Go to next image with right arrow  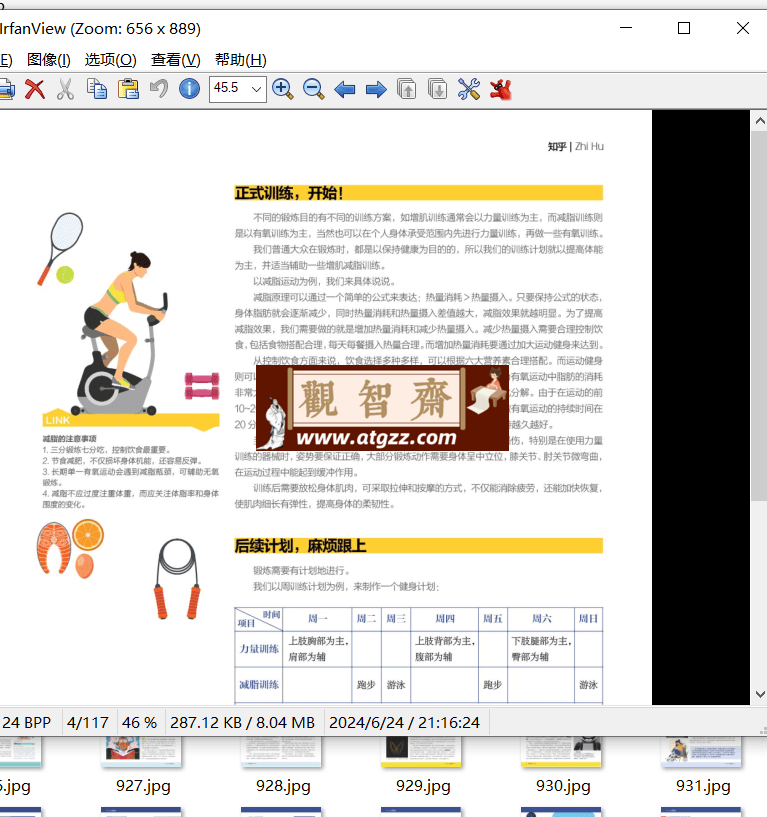pos(376,90)
